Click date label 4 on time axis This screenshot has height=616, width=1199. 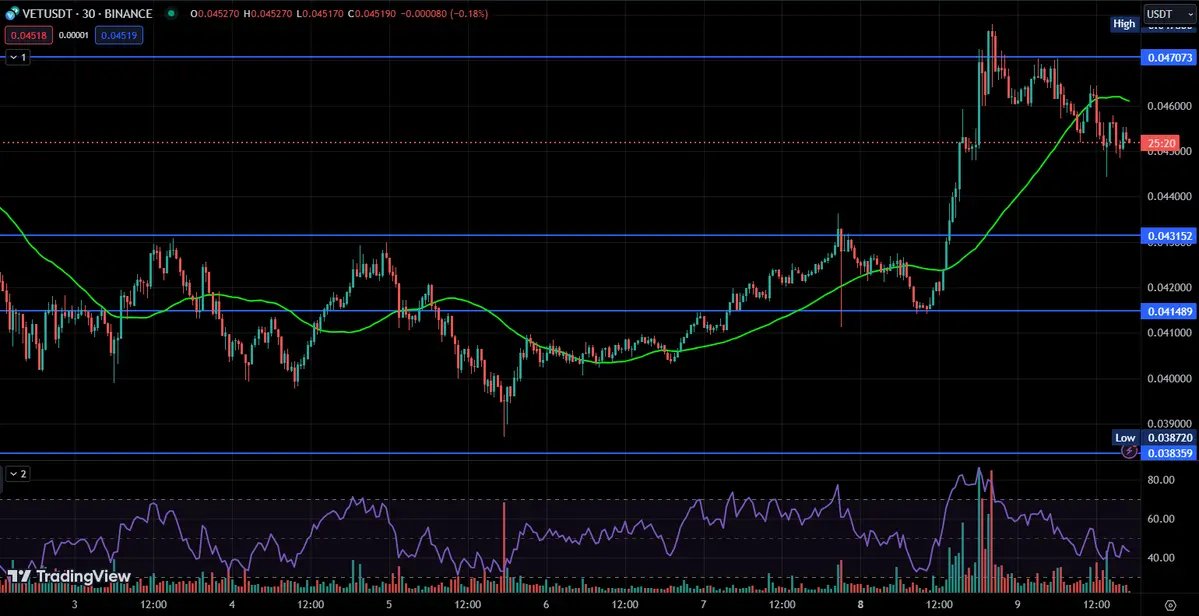(232, 604)
